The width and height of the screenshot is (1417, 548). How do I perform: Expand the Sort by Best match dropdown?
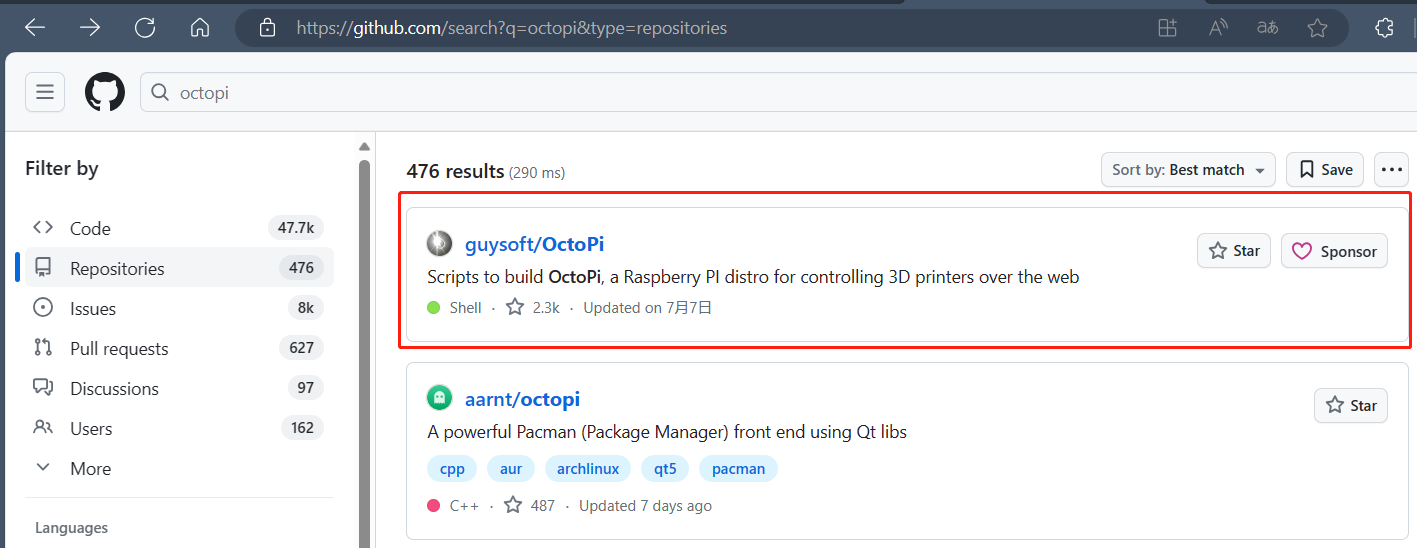(1188, 170)
